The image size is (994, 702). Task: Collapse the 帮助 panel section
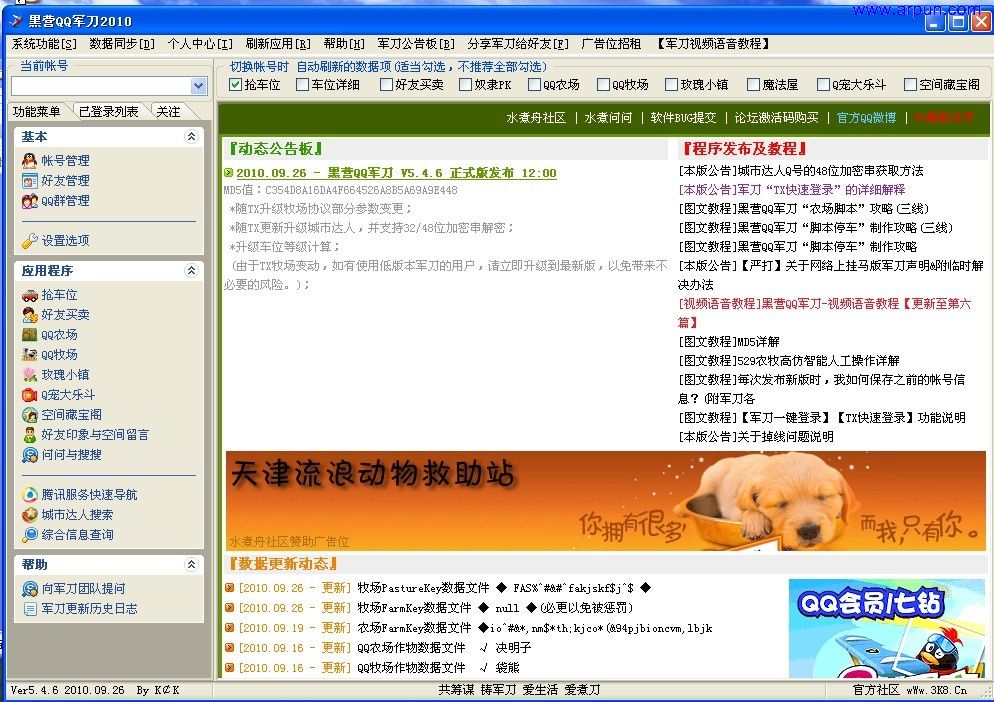tap(191, 564)
